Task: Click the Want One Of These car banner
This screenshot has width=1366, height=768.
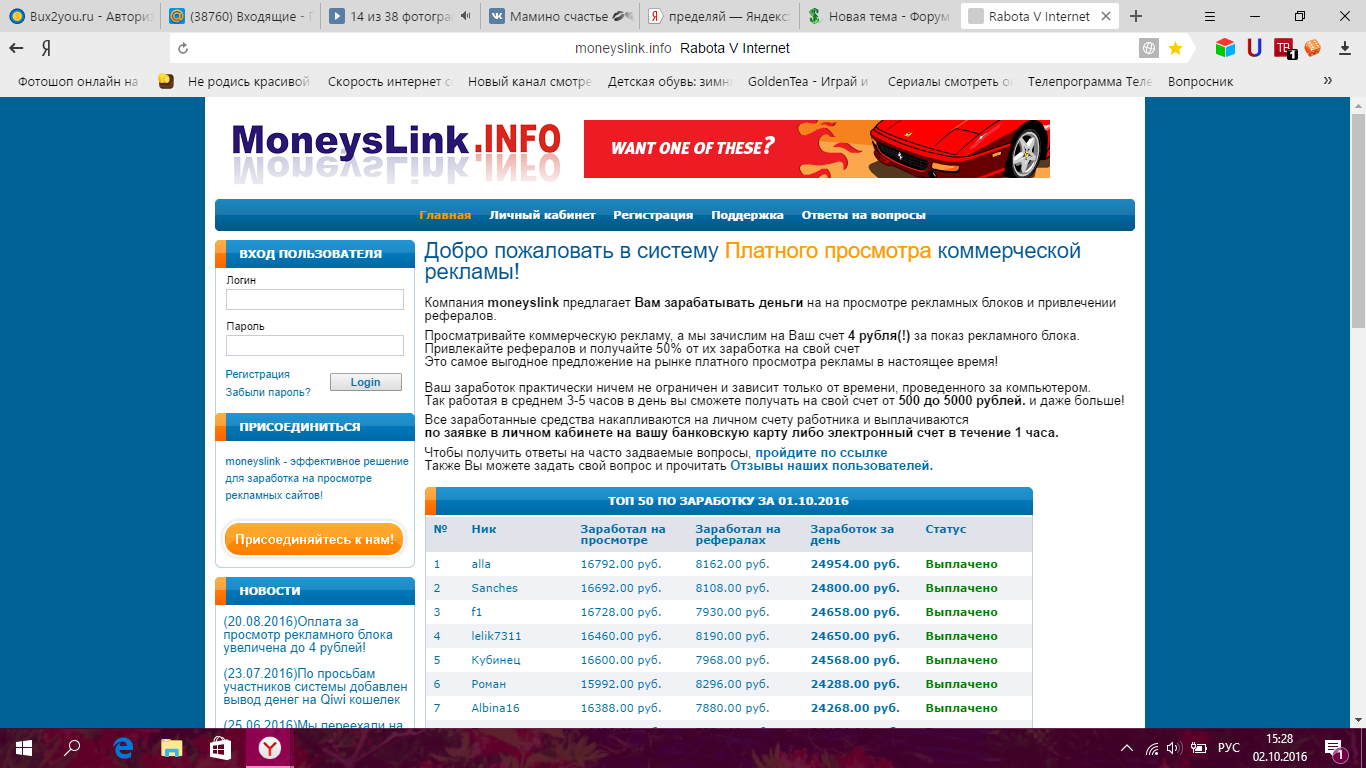Action: point(817,149)
